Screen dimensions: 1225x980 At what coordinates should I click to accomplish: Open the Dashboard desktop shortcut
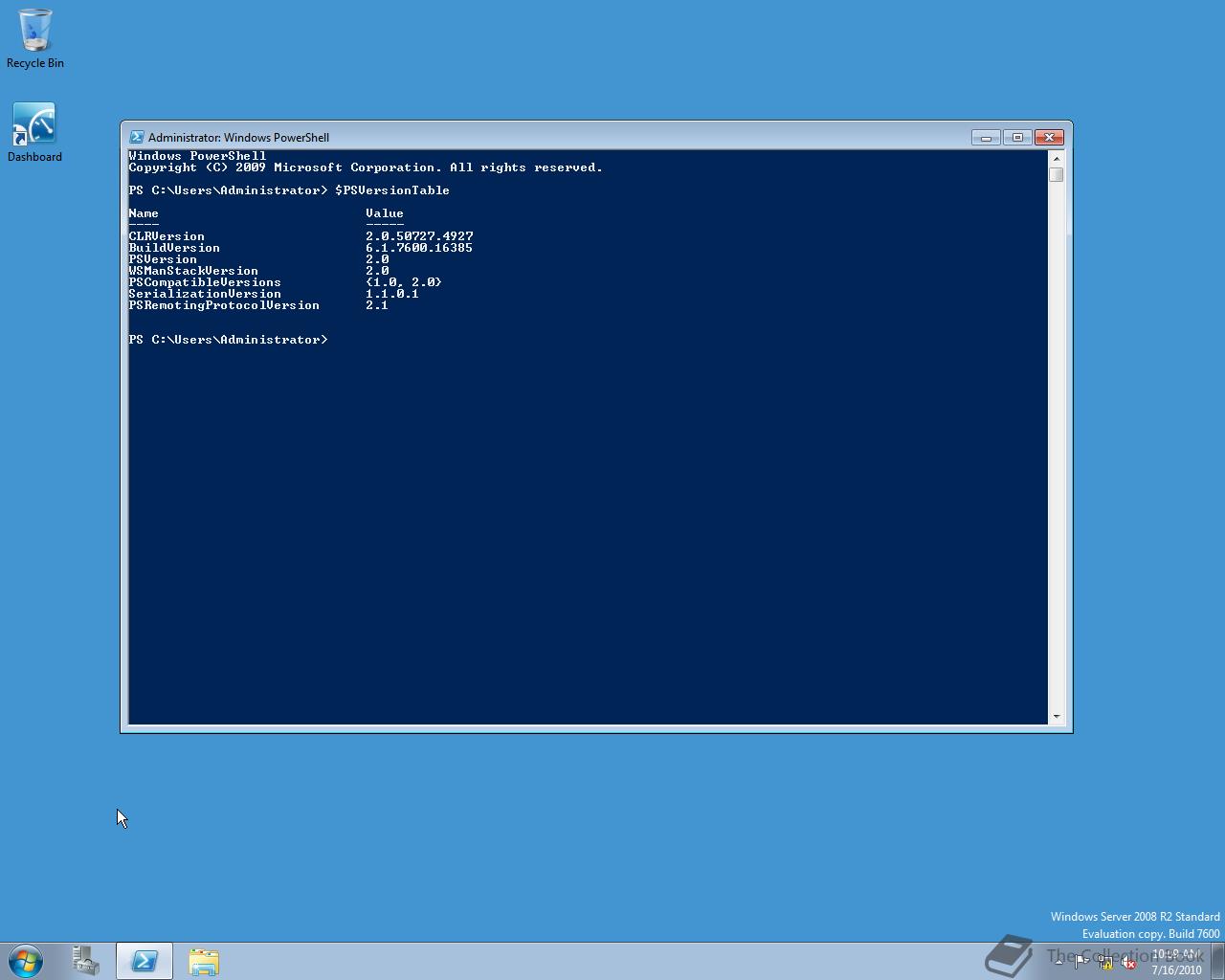point(34,132)
